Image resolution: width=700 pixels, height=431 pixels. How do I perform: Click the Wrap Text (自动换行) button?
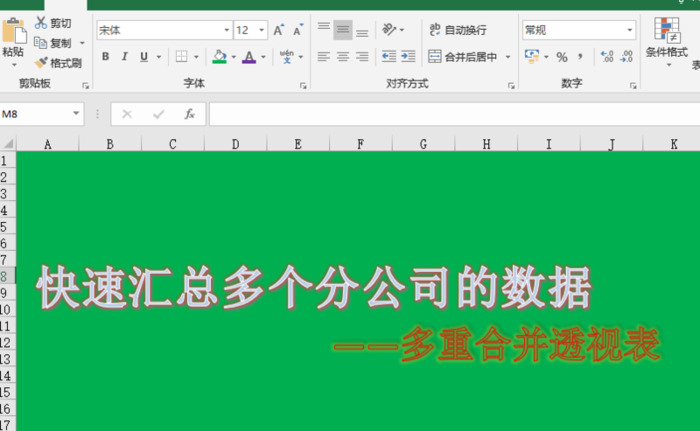point(458,30)
